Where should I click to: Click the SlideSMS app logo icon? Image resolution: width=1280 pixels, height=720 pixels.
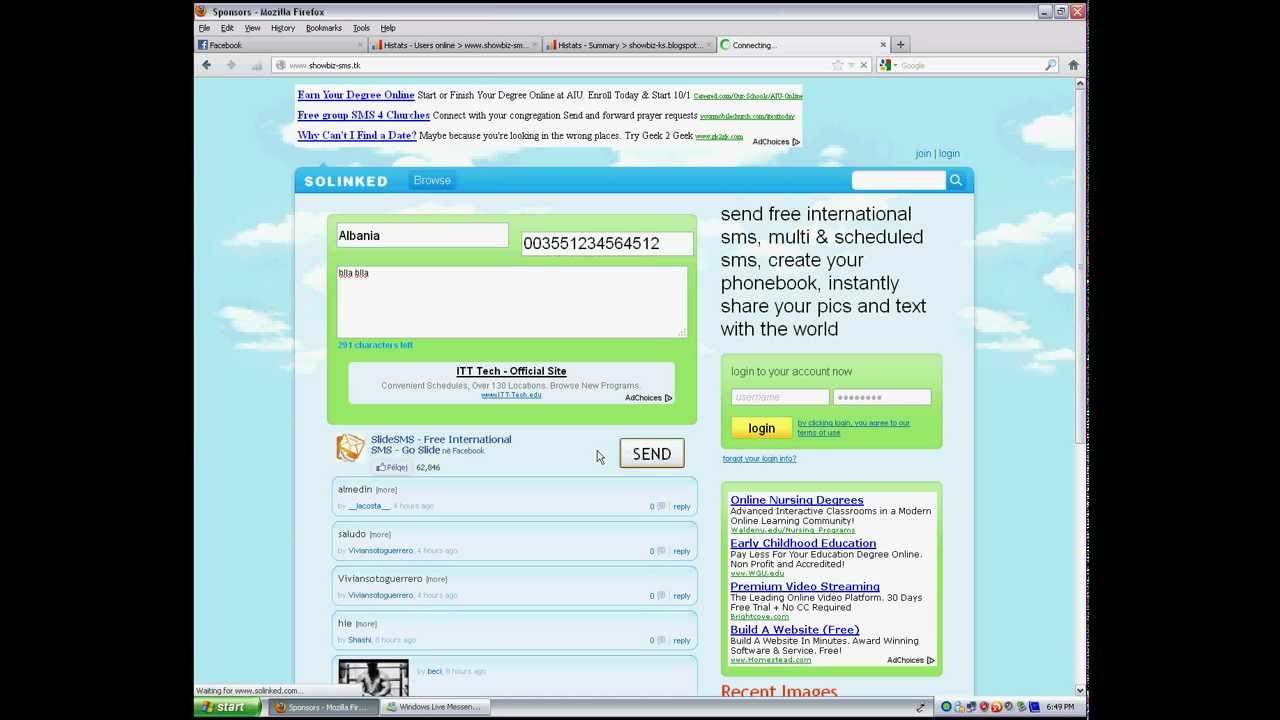click(x=350, y=448)
